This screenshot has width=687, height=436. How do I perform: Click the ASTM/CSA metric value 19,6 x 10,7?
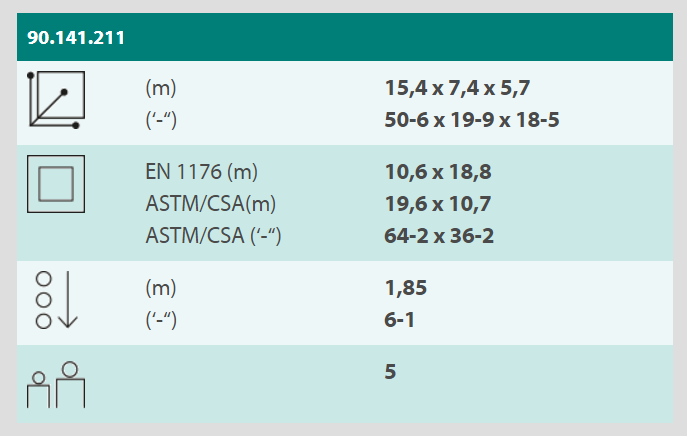[x=438, y=204]
